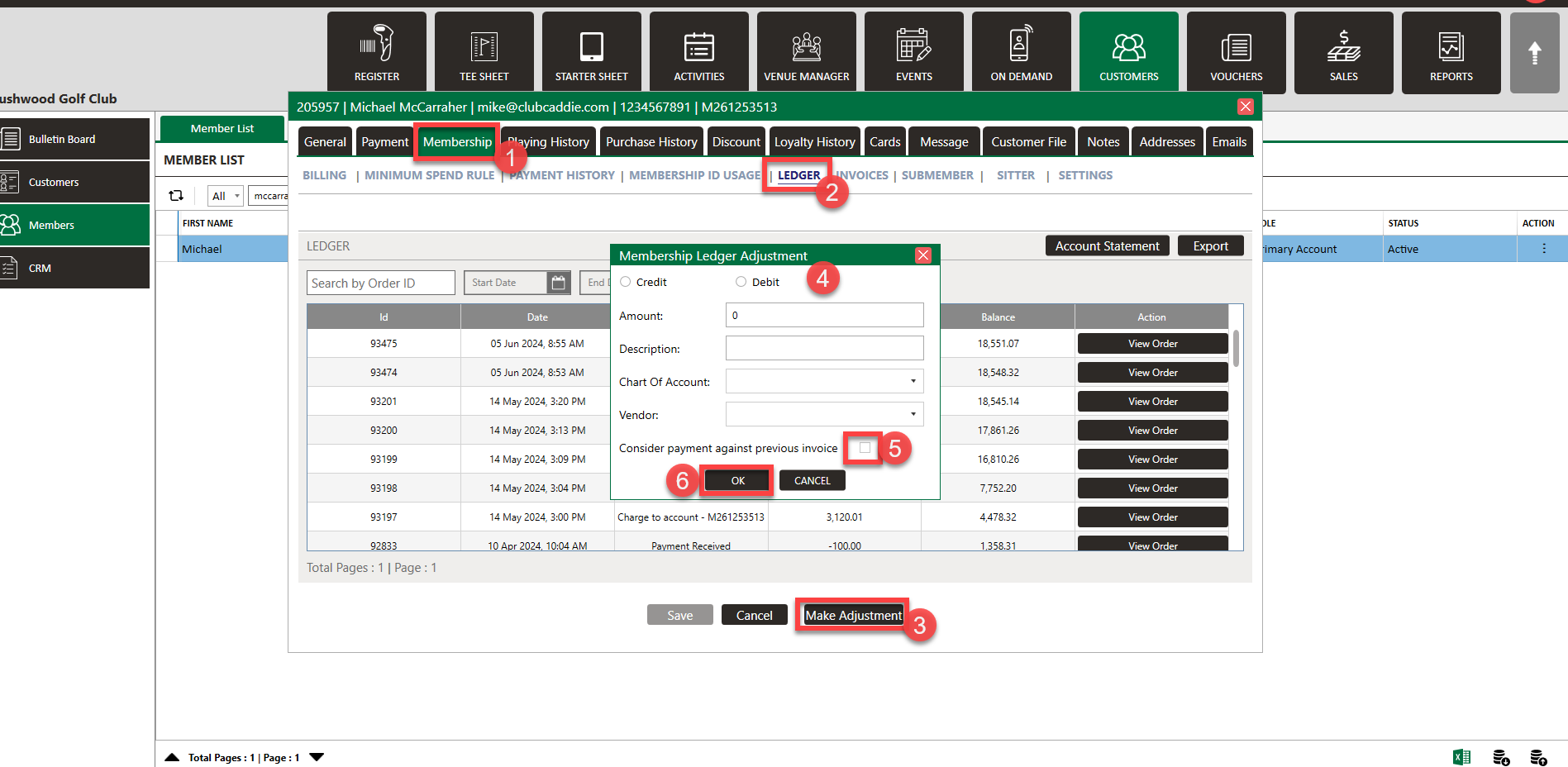Open the On Demand module
The height and width of the screenshot is (767, 1568).
1022,53
